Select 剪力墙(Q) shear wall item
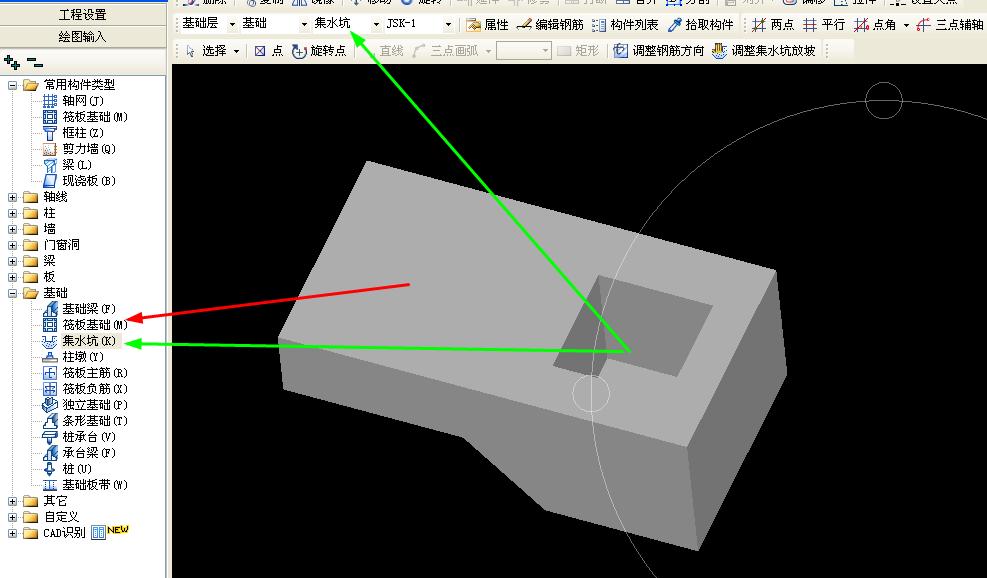 coord(80,149)
